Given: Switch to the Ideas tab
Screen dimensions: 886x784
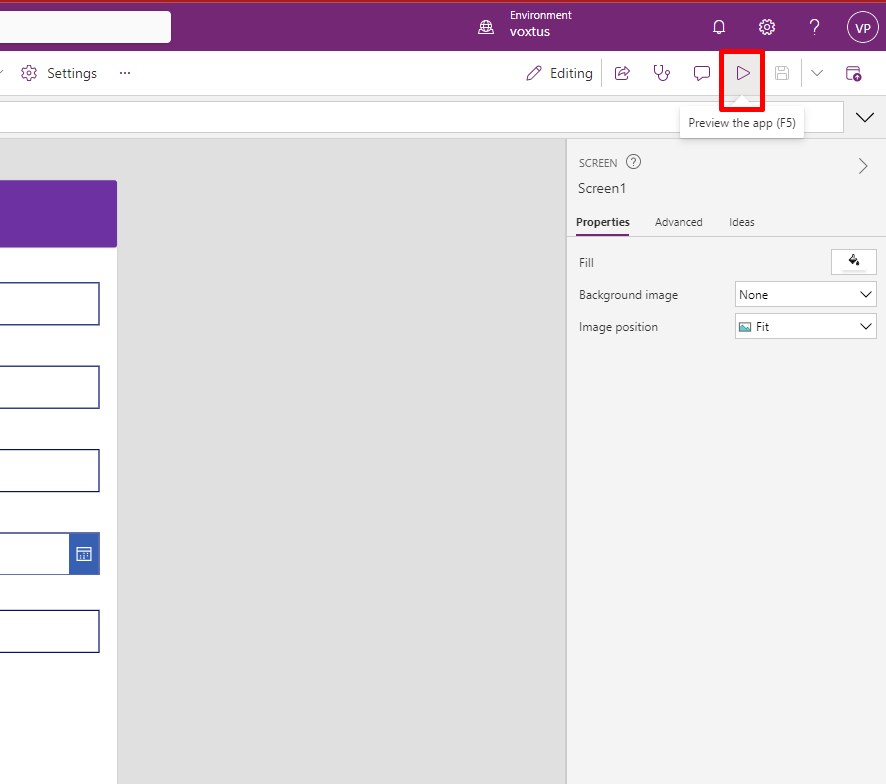Looking at the screenshot, I should [x=741, y=222].
